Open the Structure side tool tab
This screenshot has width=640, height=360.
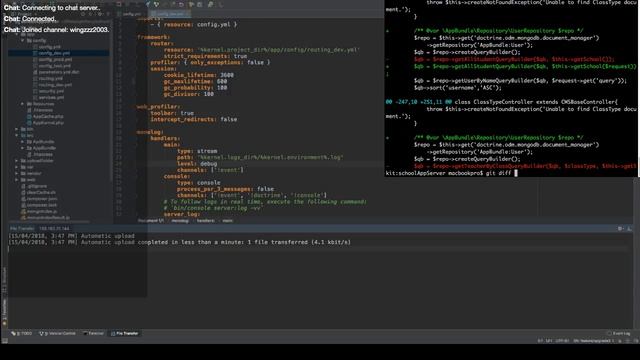point(4,281)
